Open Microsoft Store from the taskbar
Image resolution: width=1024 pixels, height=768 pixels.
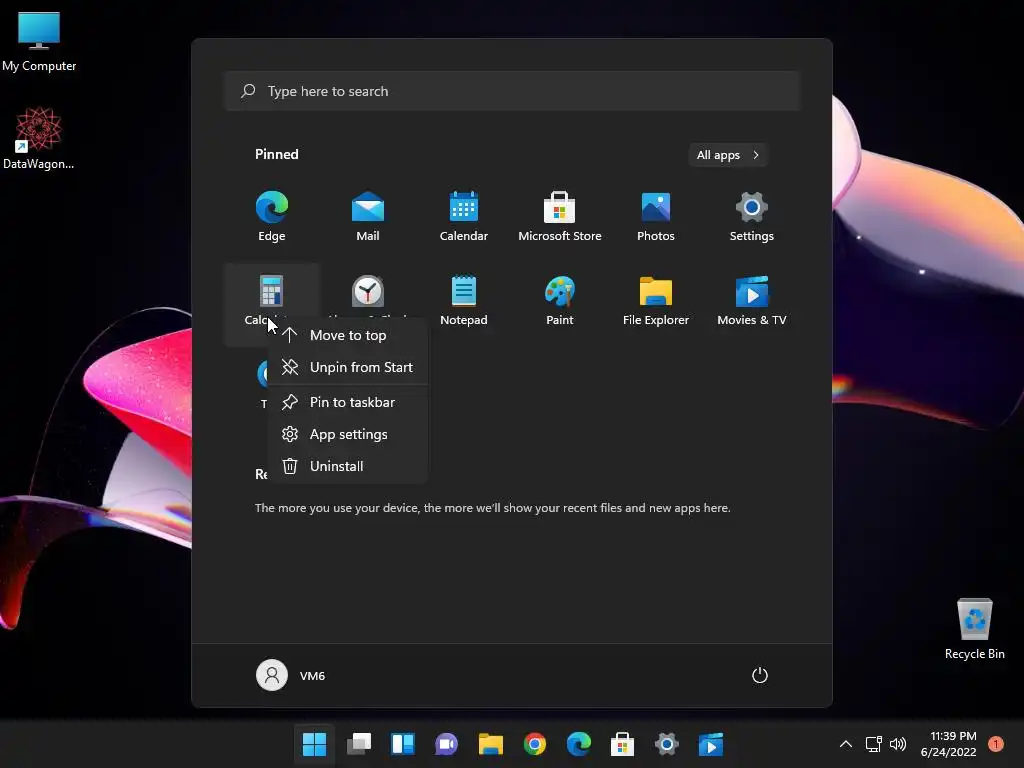pos(622,744)
